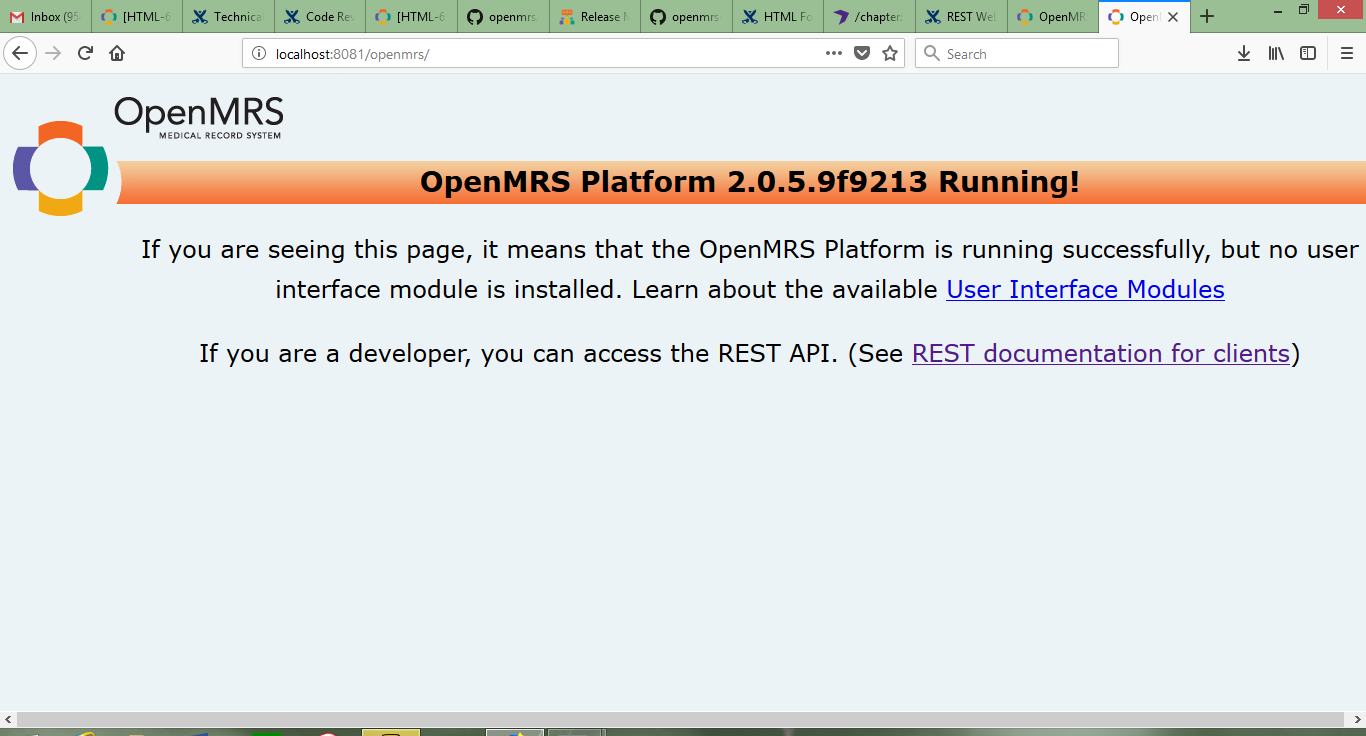Click into the Search box
The image size is (1366, 736).
1016,54
